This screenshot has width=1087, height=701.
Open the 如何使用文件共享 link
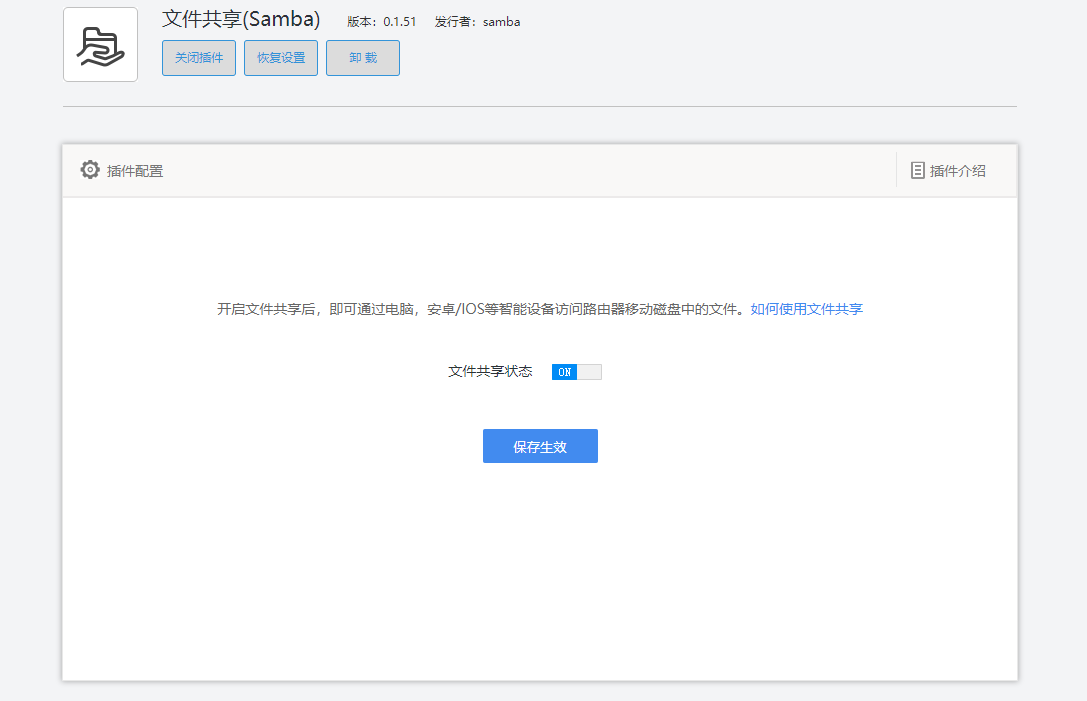click(806, 309)
